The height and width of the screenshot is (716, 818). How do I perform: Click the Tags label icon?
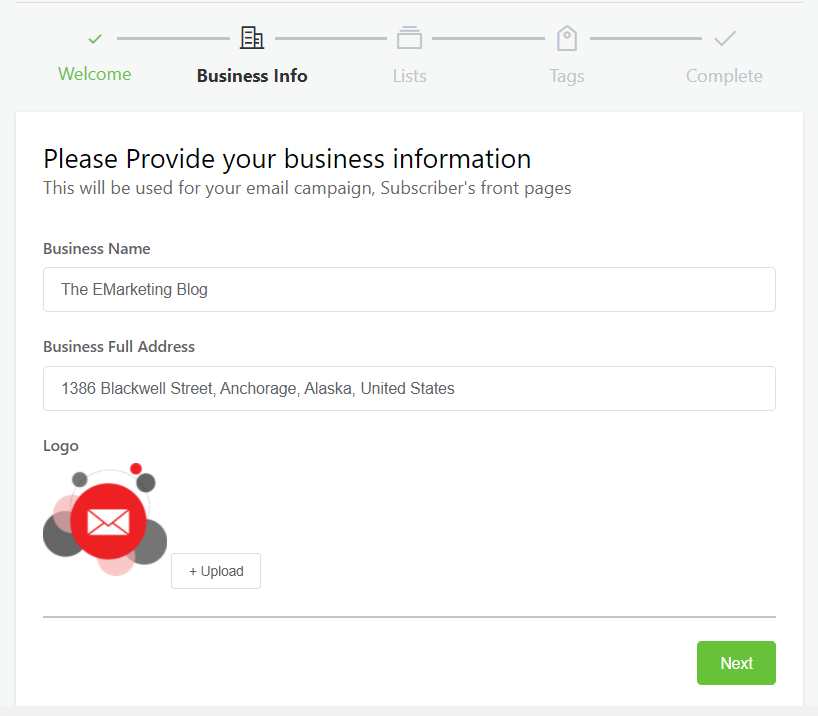tap(567, 38)
